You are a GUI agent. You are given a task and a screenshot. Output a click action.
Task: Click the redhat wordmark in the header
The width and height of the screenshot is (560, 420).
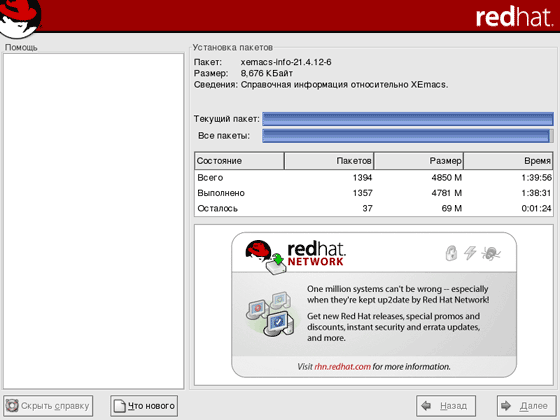pyautogui.click(x=515, y=17)
